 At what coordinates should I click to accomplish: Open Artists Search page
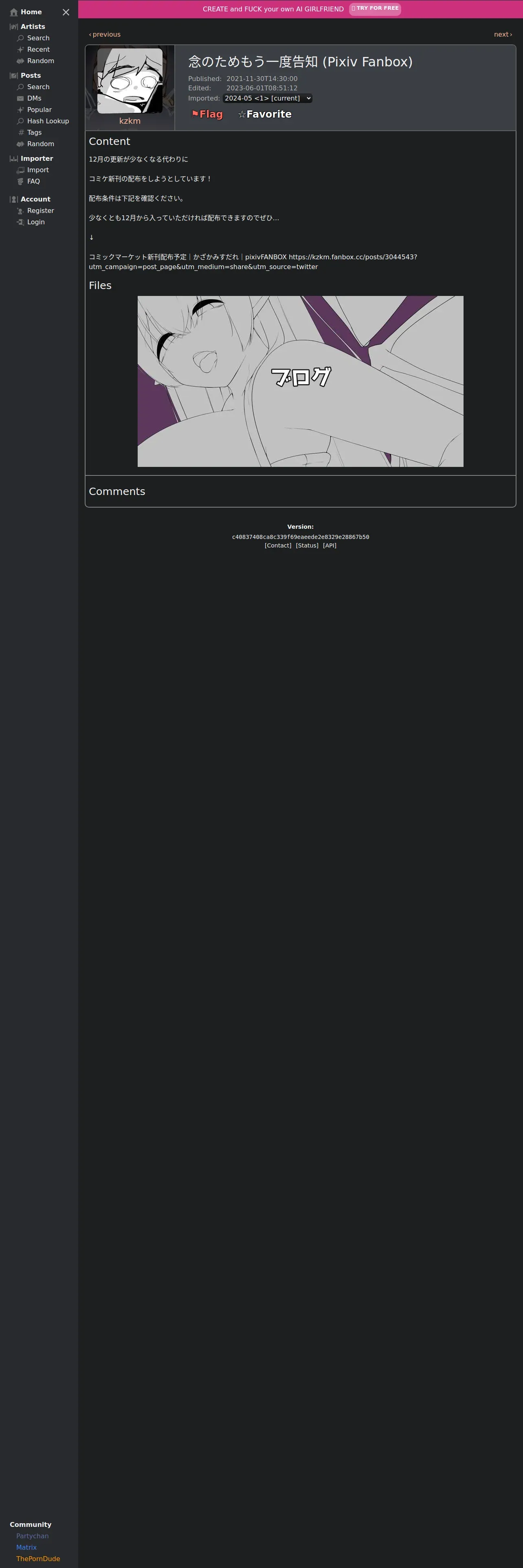pyautogui.click(x=38, y=38)
